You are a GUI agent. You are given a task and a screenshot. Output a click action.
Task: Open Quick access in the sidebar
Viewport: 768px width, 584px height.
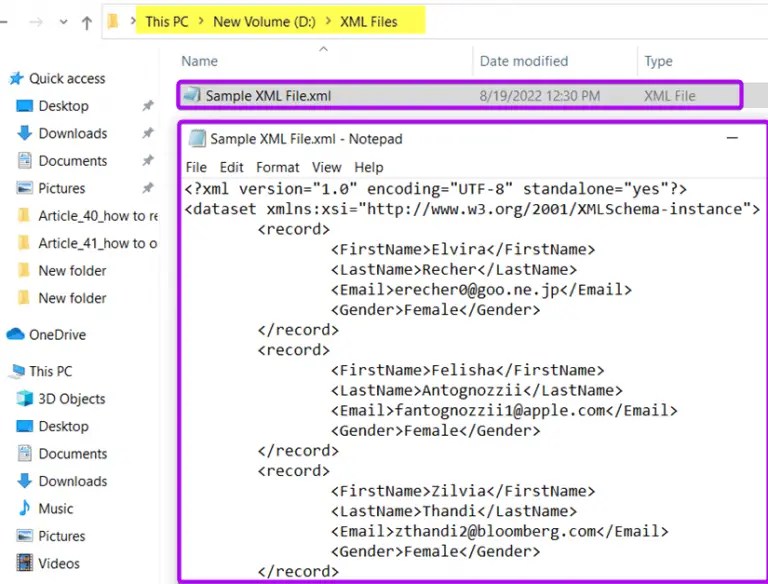pyautogui.click(x=67, y=78)
